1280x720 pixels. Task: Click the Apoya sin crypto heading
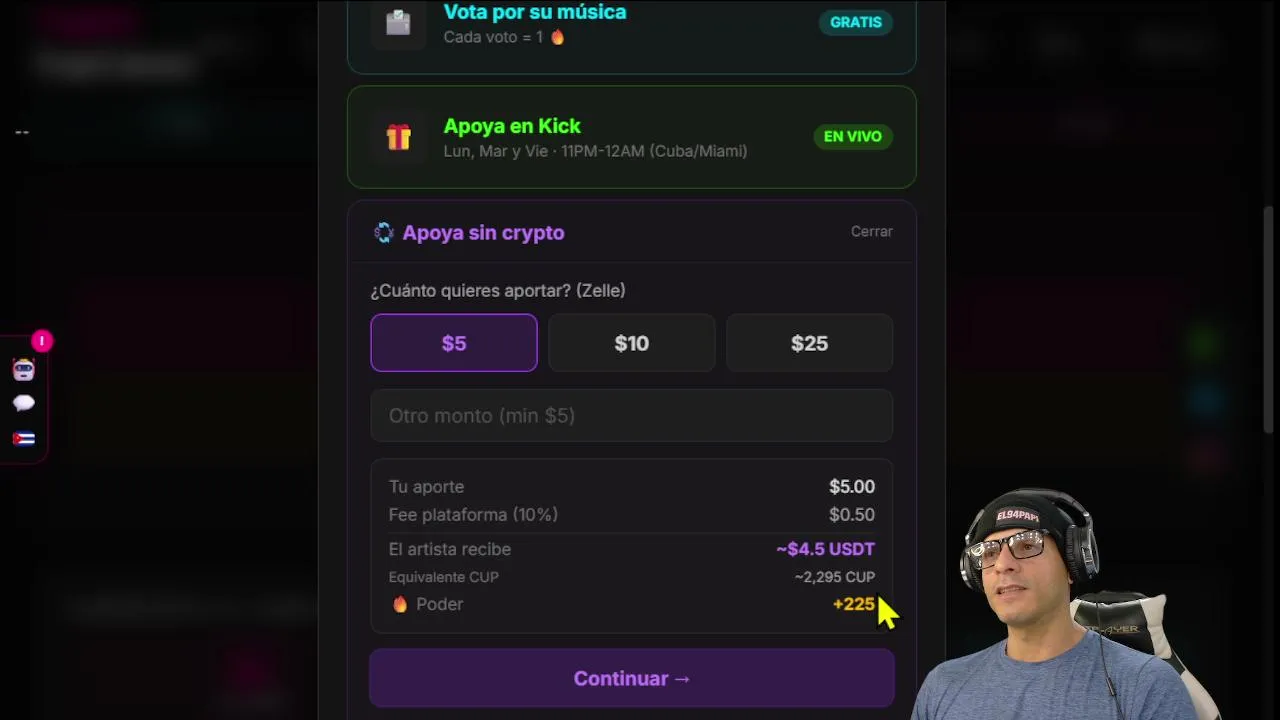483,233
